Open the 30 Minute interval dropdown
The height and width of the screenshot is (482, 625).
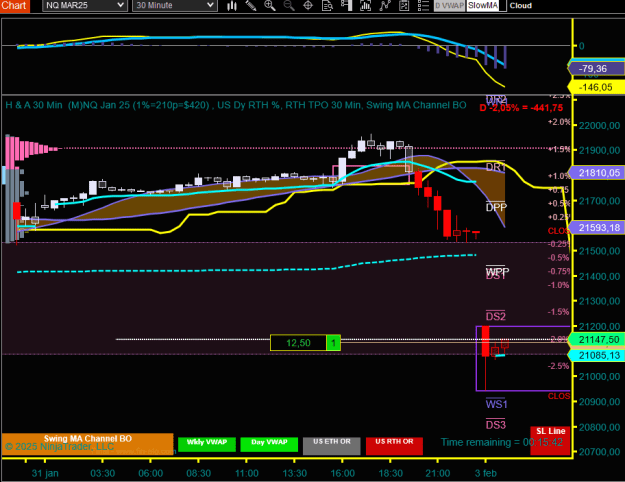click(175, 6)
